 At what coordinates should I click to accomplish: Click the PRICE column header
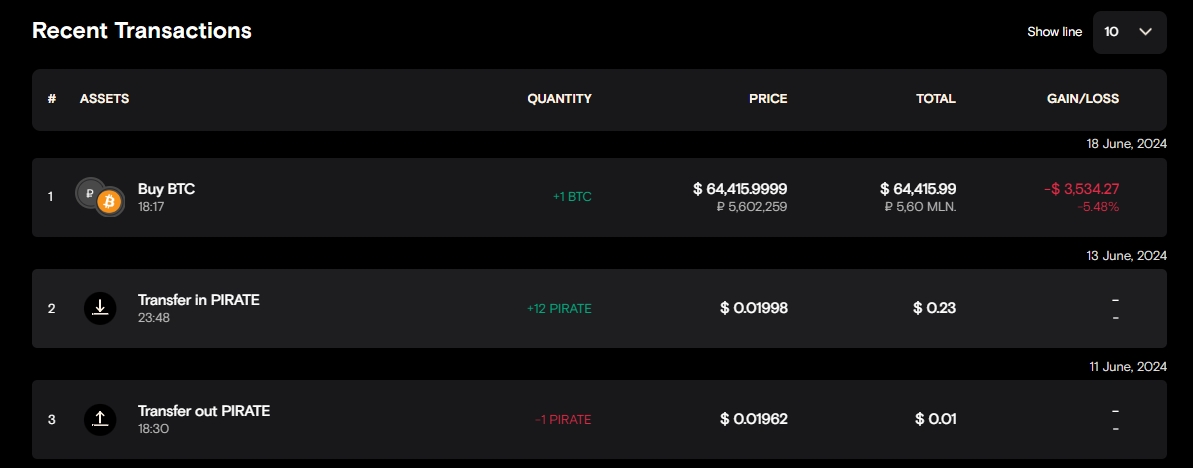click(x=768, y=99)
